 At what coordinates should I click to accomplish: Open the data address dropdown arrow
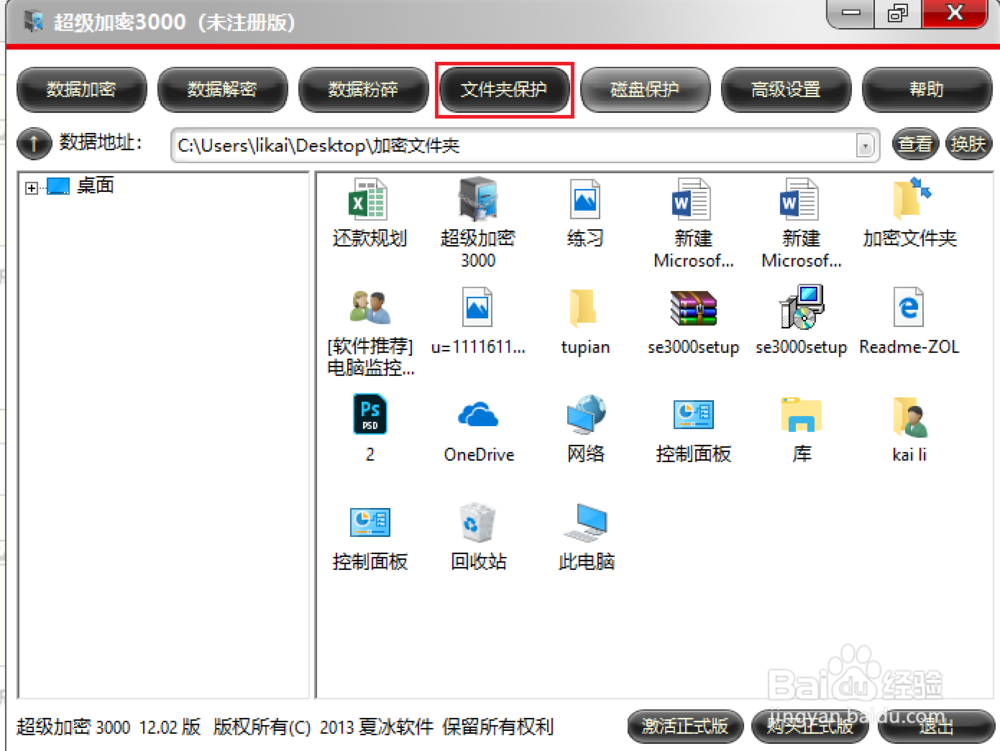click(x=864, y=144)
